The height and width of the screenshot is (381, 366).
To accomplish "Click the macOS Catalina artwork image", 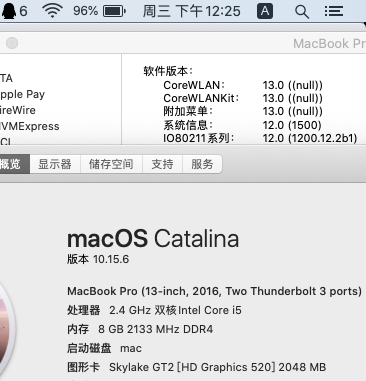I will (x=7, y=330).
